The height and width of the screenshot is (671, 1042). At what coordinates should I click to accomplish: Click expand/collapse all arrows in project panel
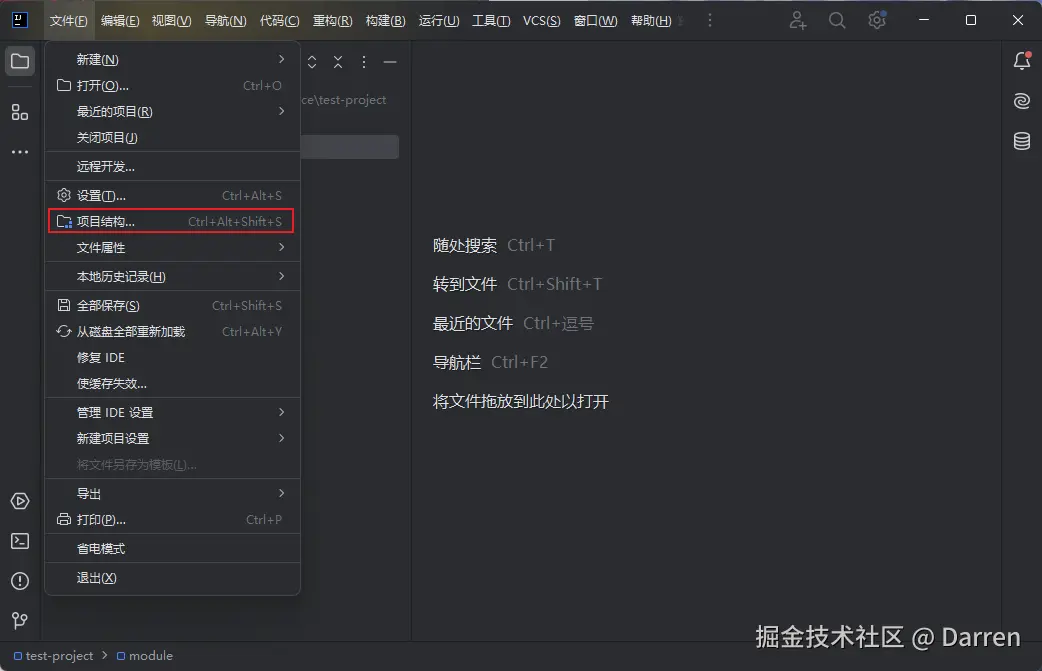[x=312, y=62]
